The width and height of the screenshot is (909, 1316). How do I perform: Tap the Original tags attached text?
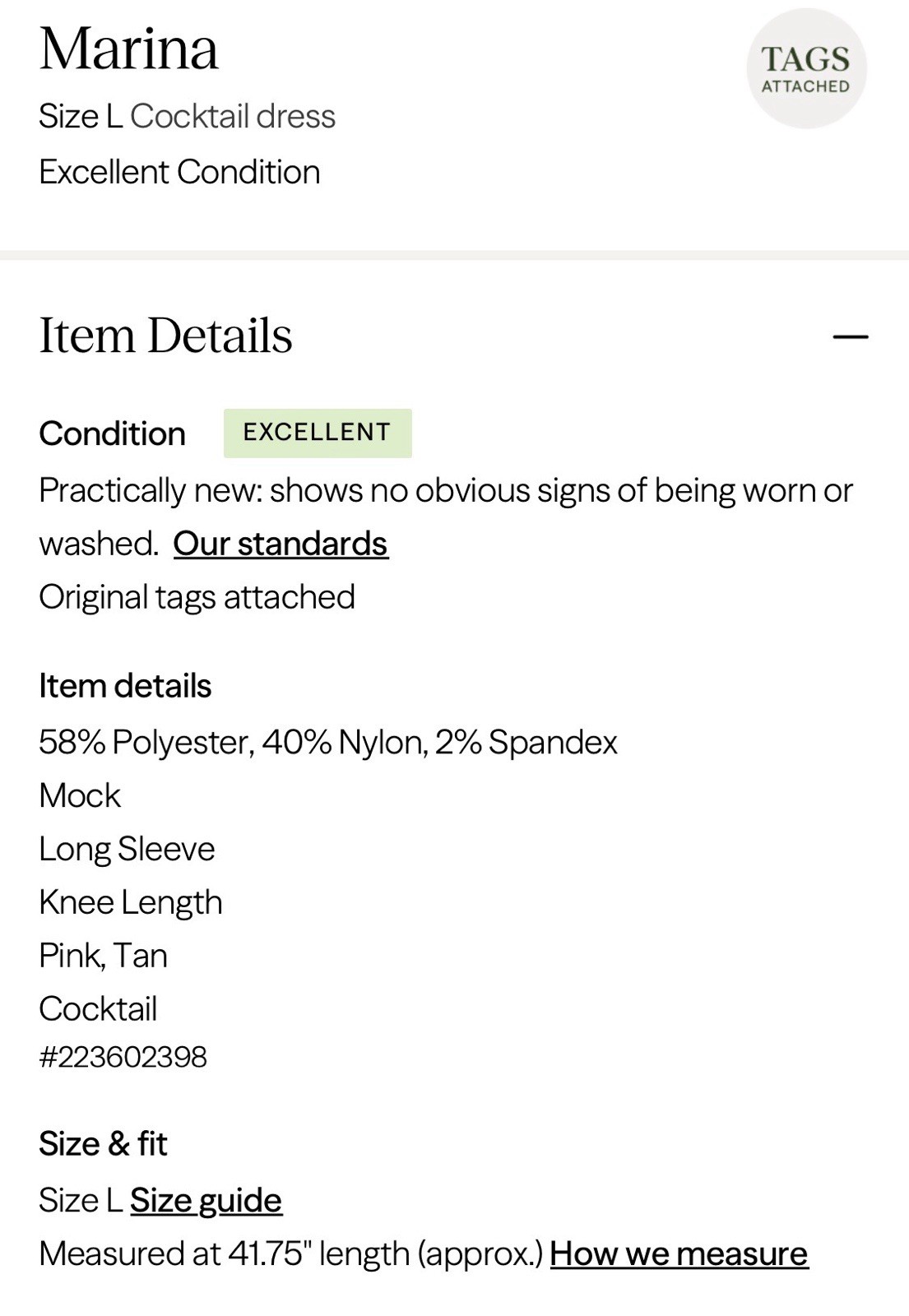pos(197,597)
